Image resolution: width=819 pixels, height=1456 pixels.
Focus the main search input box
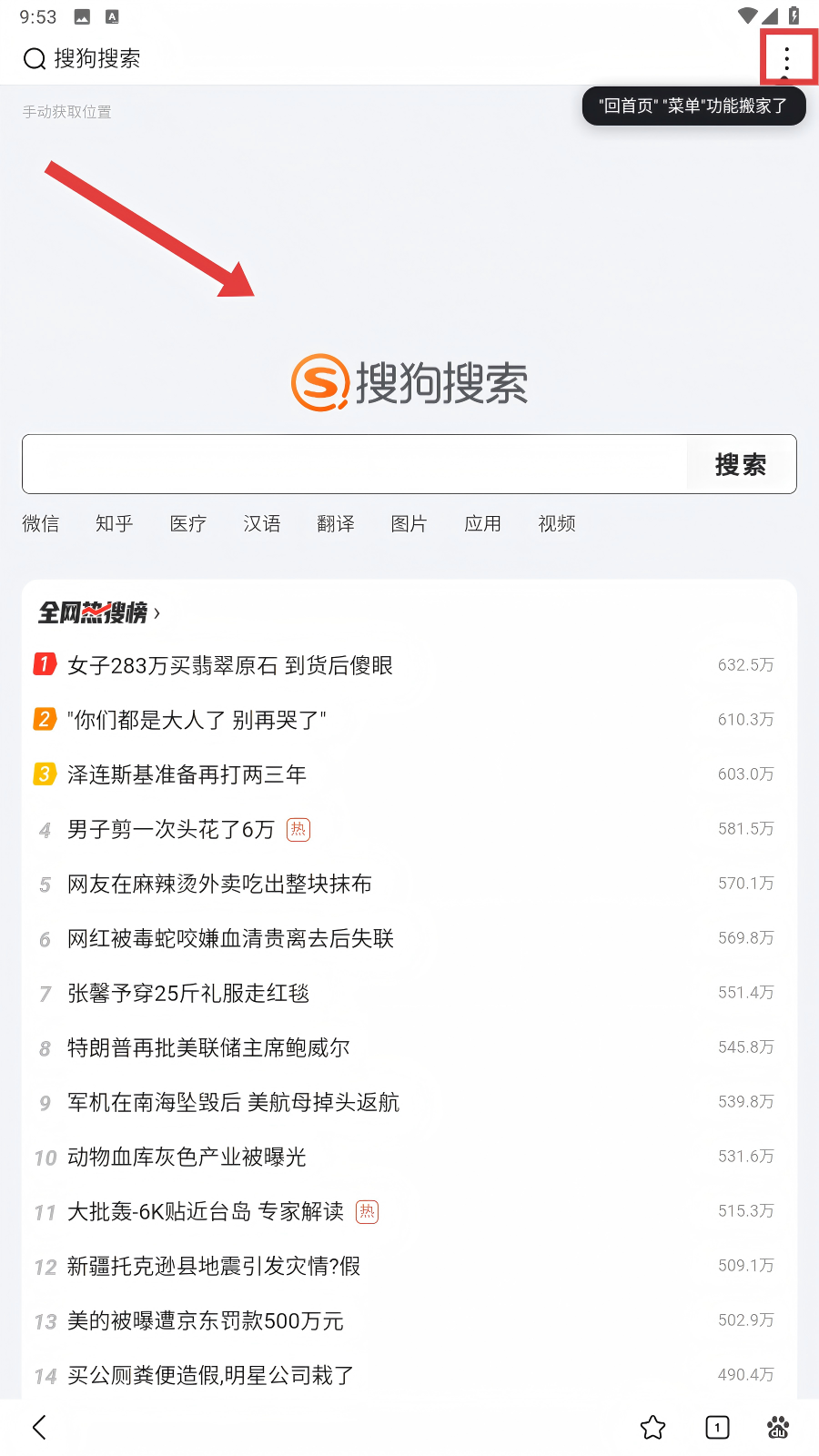click(355, 464)
